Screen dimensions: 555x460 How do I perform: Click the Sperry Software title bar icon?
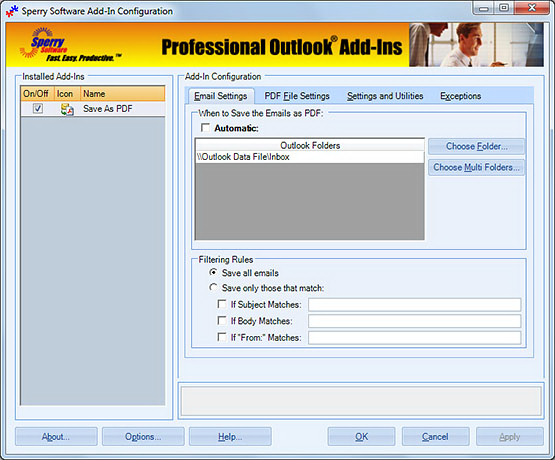click(x=11, y=11)
